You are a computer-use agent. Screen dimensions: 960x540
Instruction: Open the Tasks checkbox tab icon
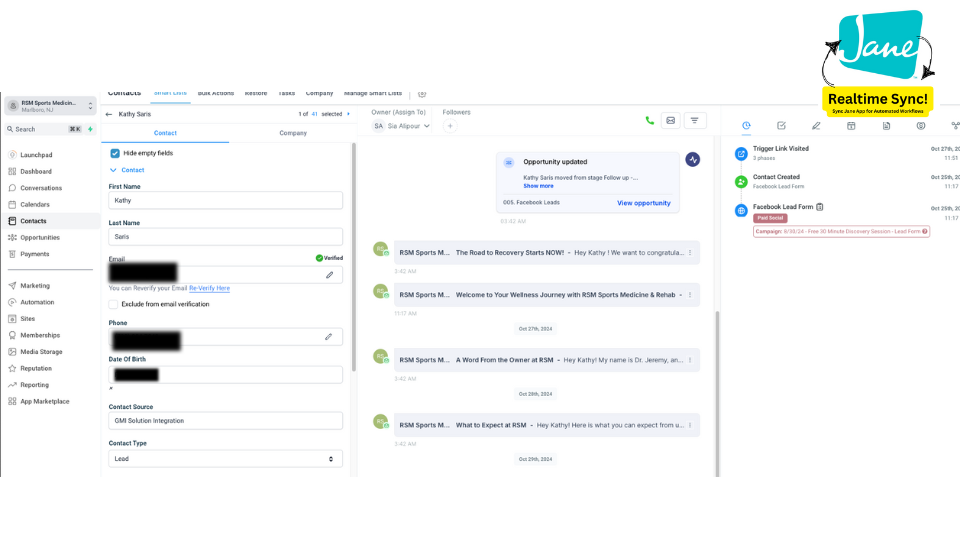[781, 126]
